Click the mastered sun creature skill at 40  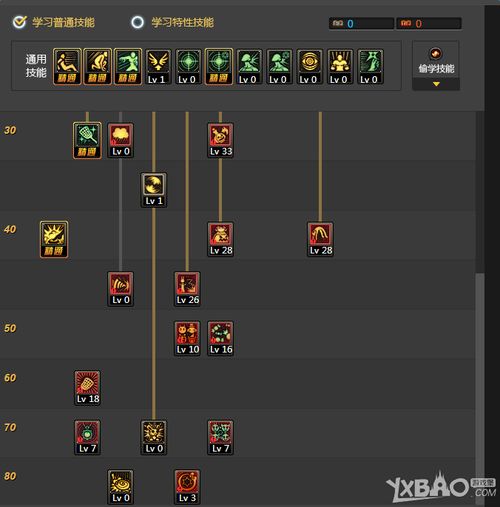coord(54,239)
